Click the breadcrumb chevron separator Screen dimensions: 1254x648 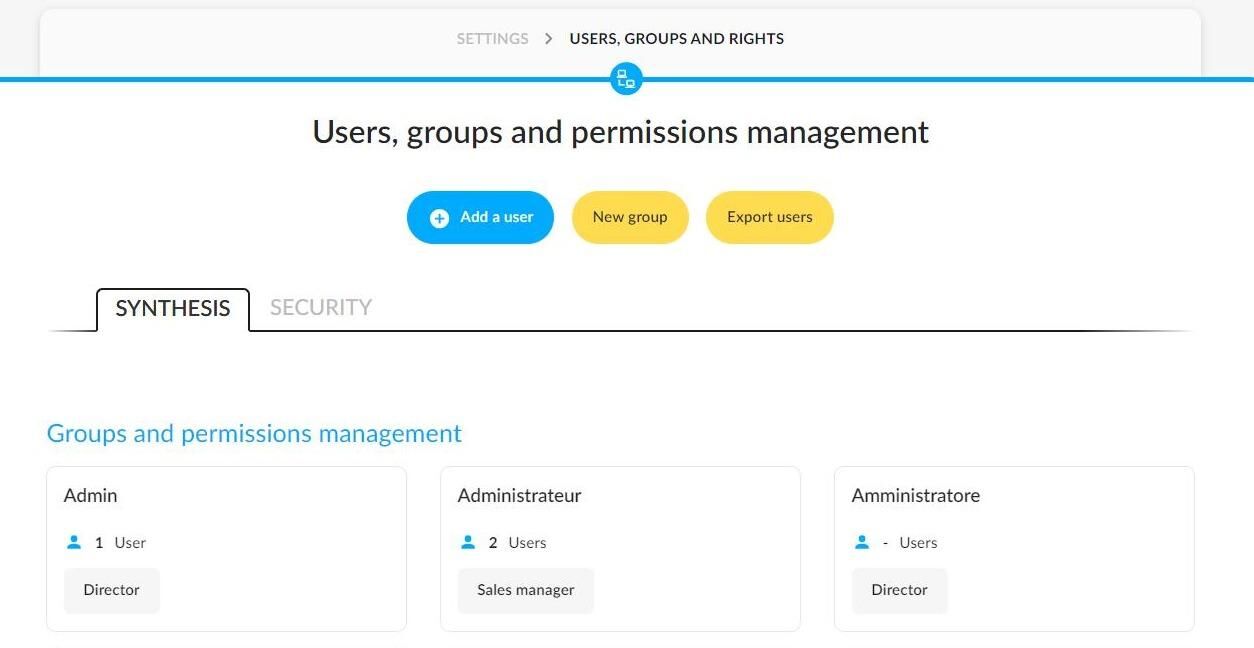point(549,39)
